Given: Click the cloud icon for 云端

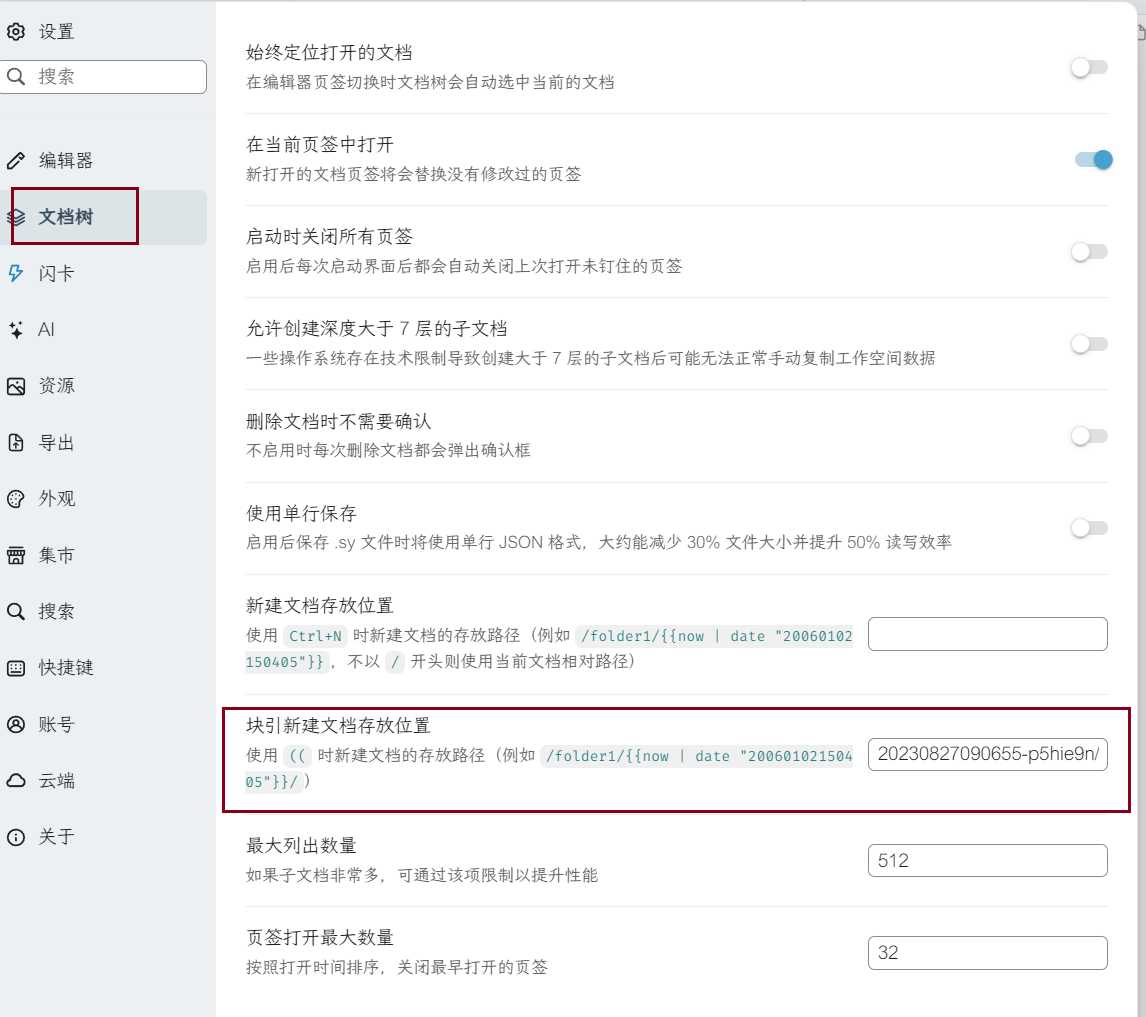Looking at the screenshot, I should pos(16,780).
